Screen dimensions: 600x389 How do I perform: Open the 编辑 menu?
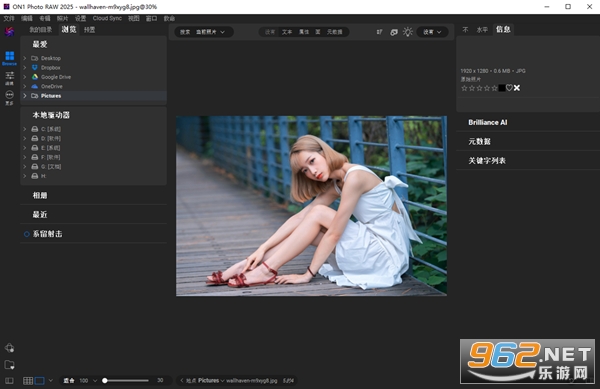27,18
